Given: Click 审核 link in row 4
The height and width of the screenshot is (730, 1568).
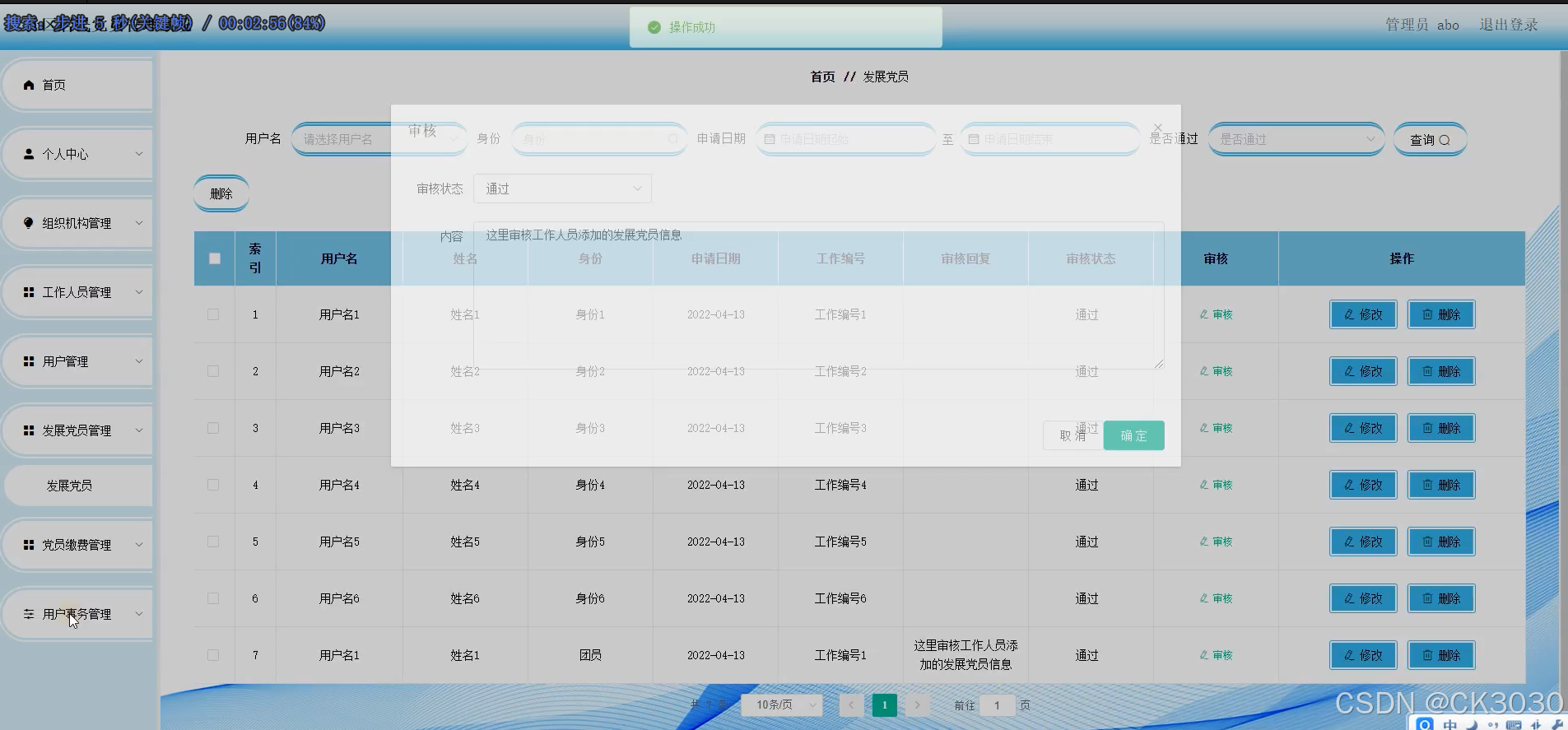Looking at the screenshot, I should (x=1216, y=485).
